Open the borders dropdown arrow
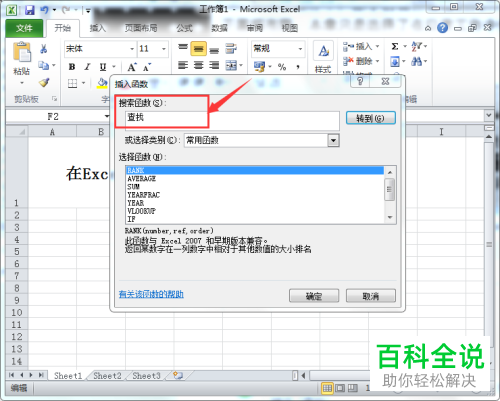 83,83
